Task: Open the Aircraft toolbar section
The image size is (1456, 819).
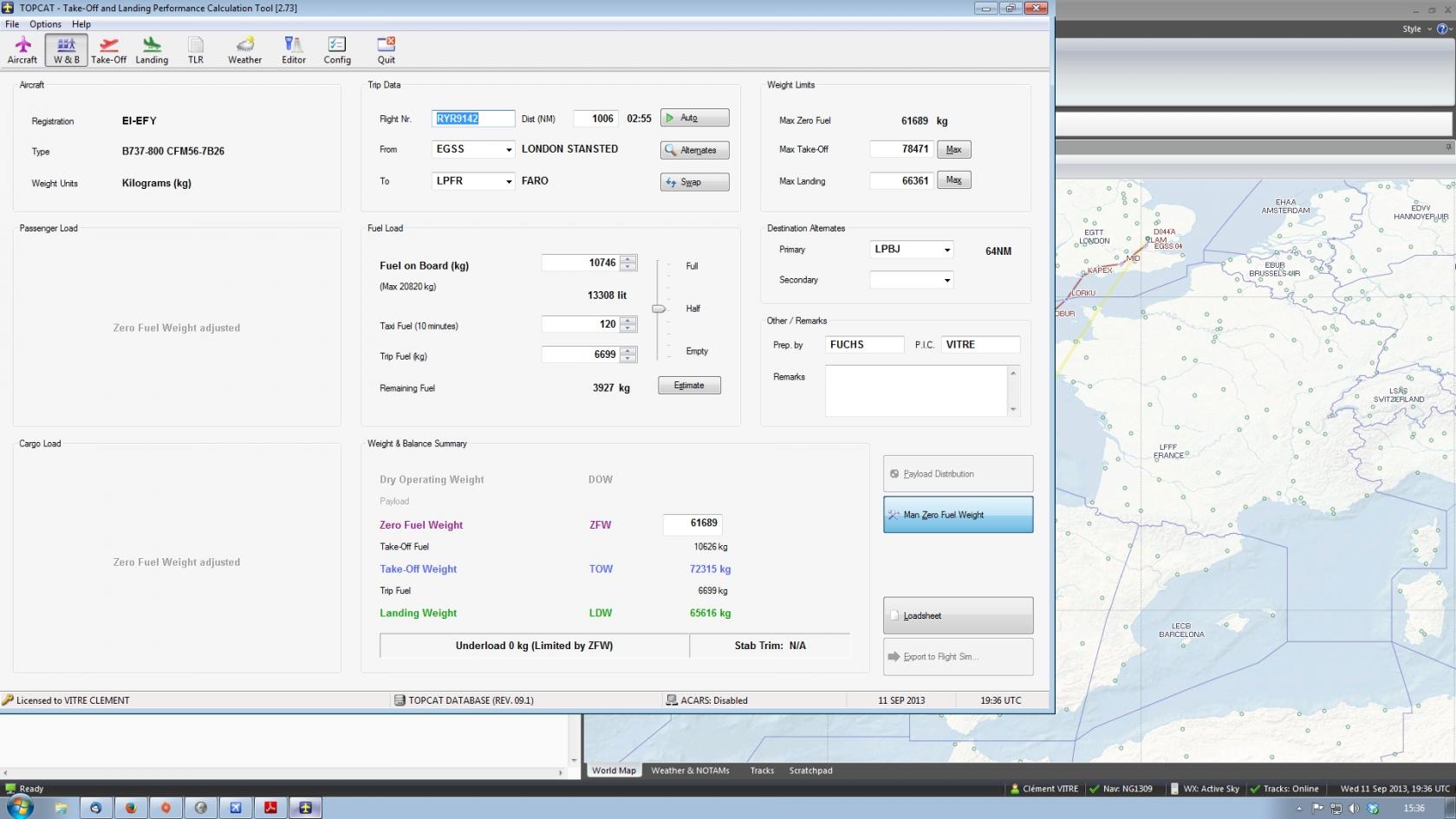Action: (23, 50)
